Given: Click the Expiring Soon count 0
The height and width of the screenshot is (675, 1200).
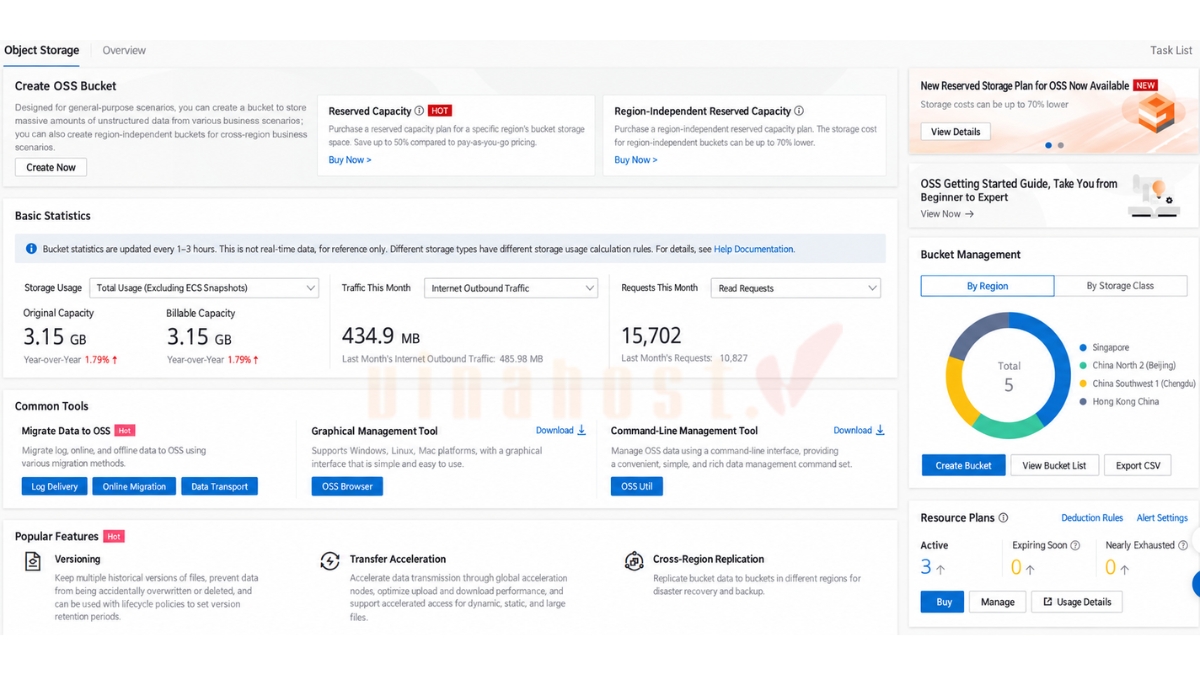Looking at the screenshot, I should click(1016, 568).
